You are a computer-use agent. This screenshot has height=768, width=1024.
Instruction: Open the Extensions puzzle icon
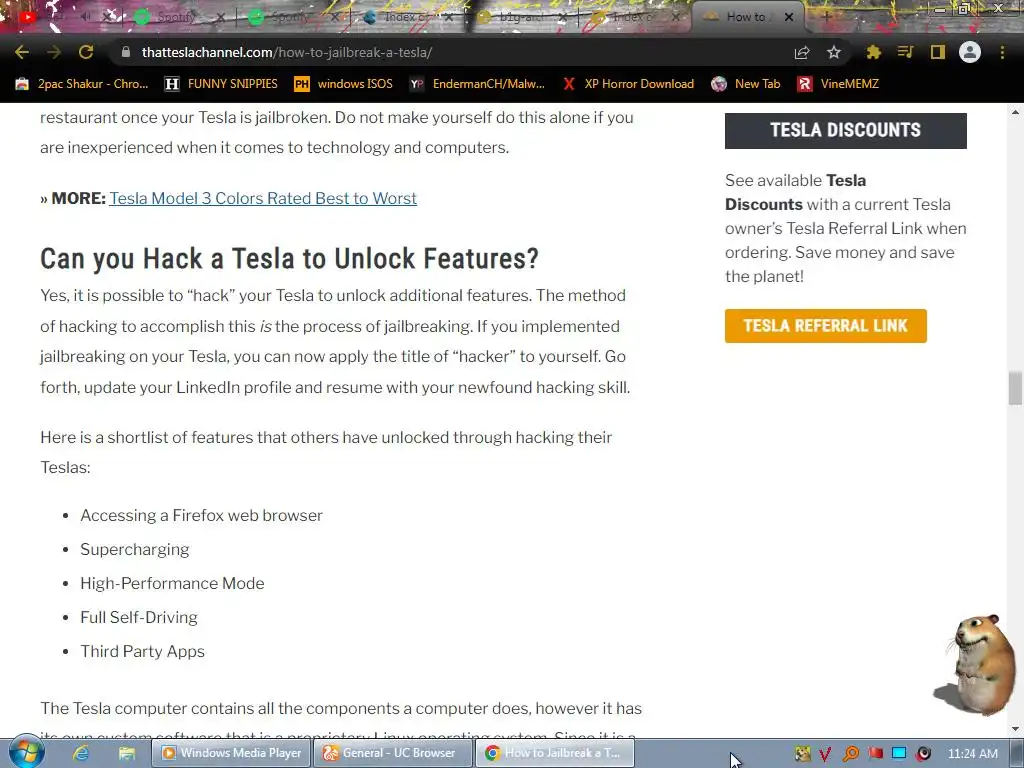[x=873, y=52]
